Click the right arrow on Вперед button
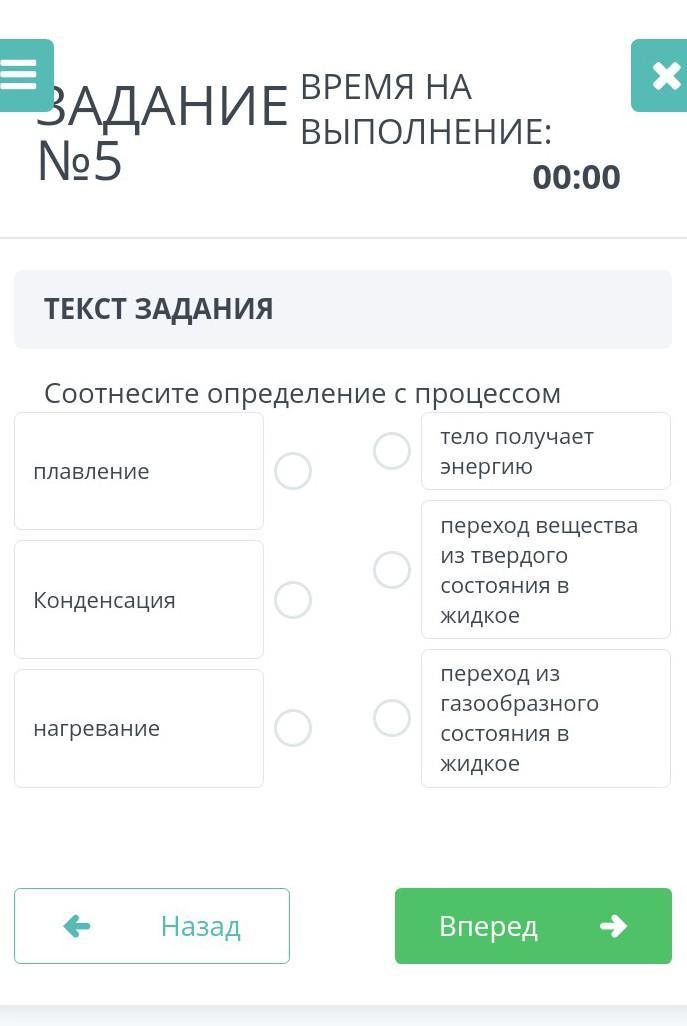 click(x=613, y=926)
